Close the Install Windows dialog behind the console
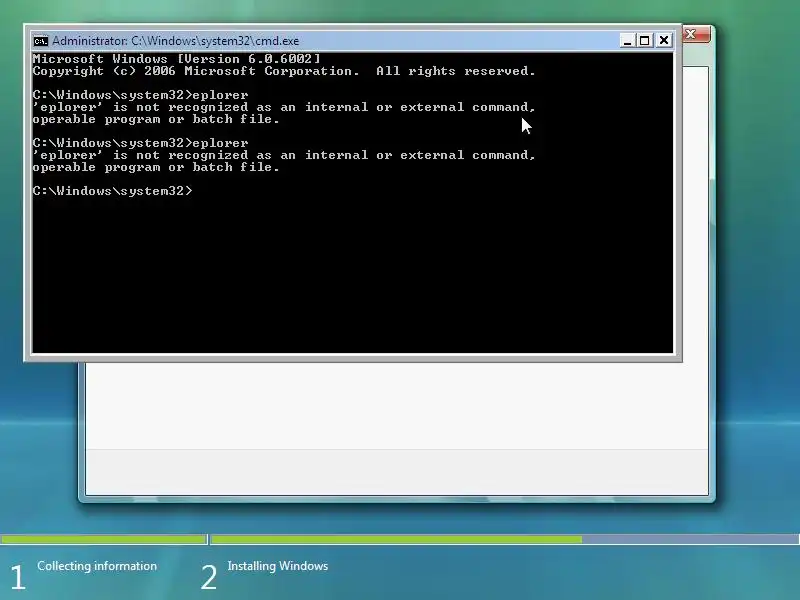This screenshot has width=800, height=600. pyautogui.click(x=694, y=34)
